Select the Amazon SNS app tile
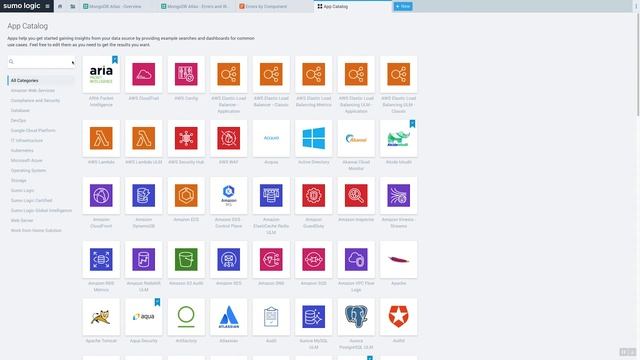This screenshot has width=640, height=360. (x=271, y=260)
